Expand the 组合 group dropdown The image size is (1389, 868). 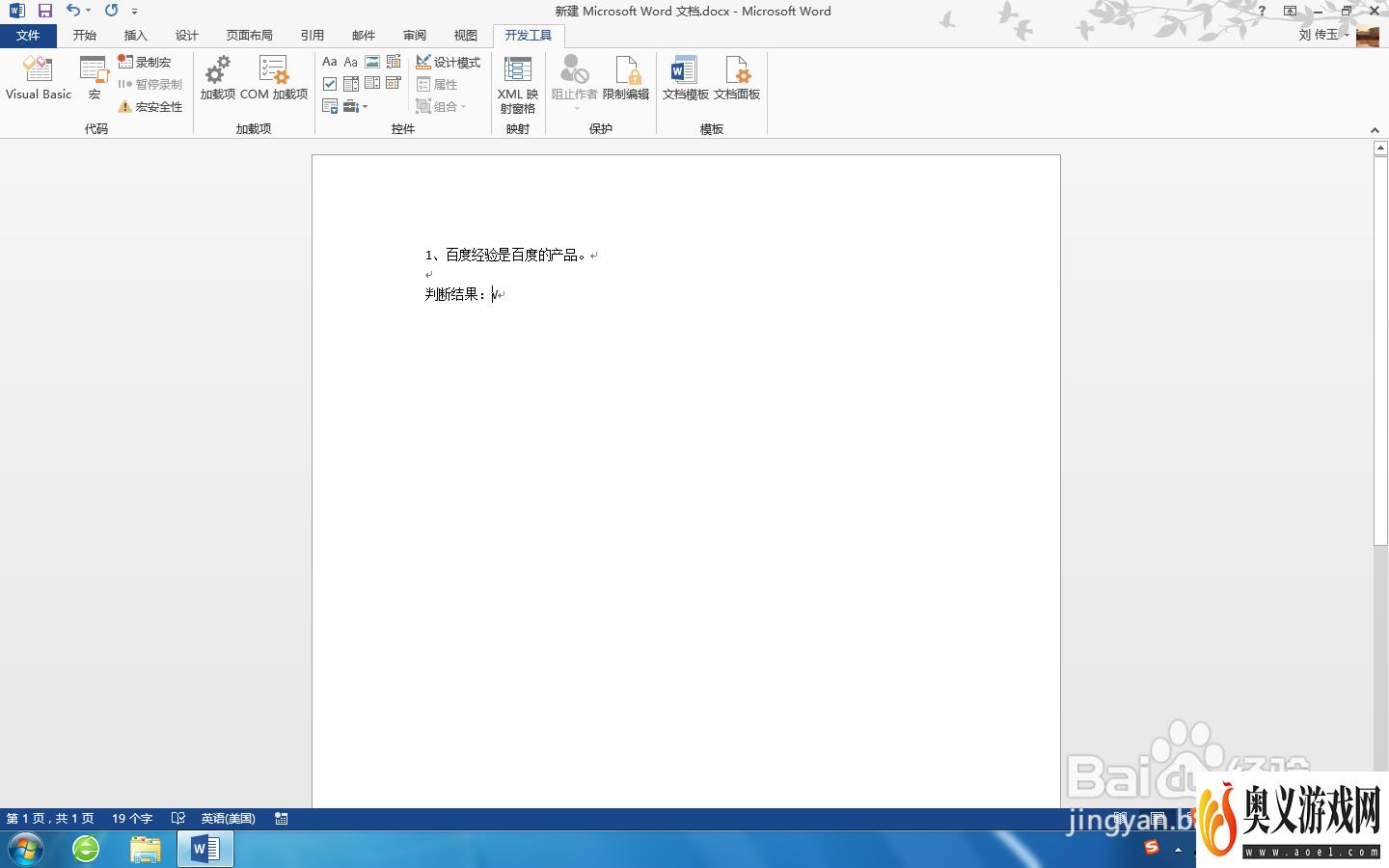tap(442, 106)
